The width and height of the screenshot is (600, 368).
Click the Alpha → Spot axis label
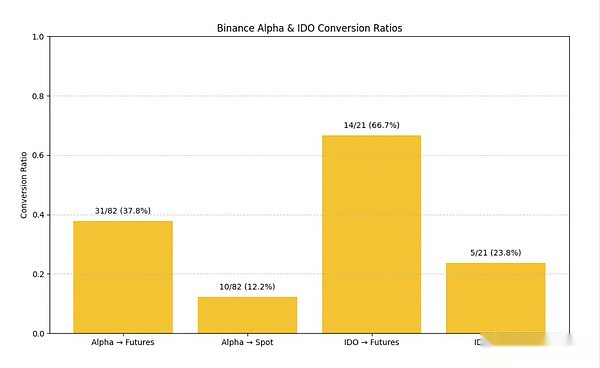(247, 342)
